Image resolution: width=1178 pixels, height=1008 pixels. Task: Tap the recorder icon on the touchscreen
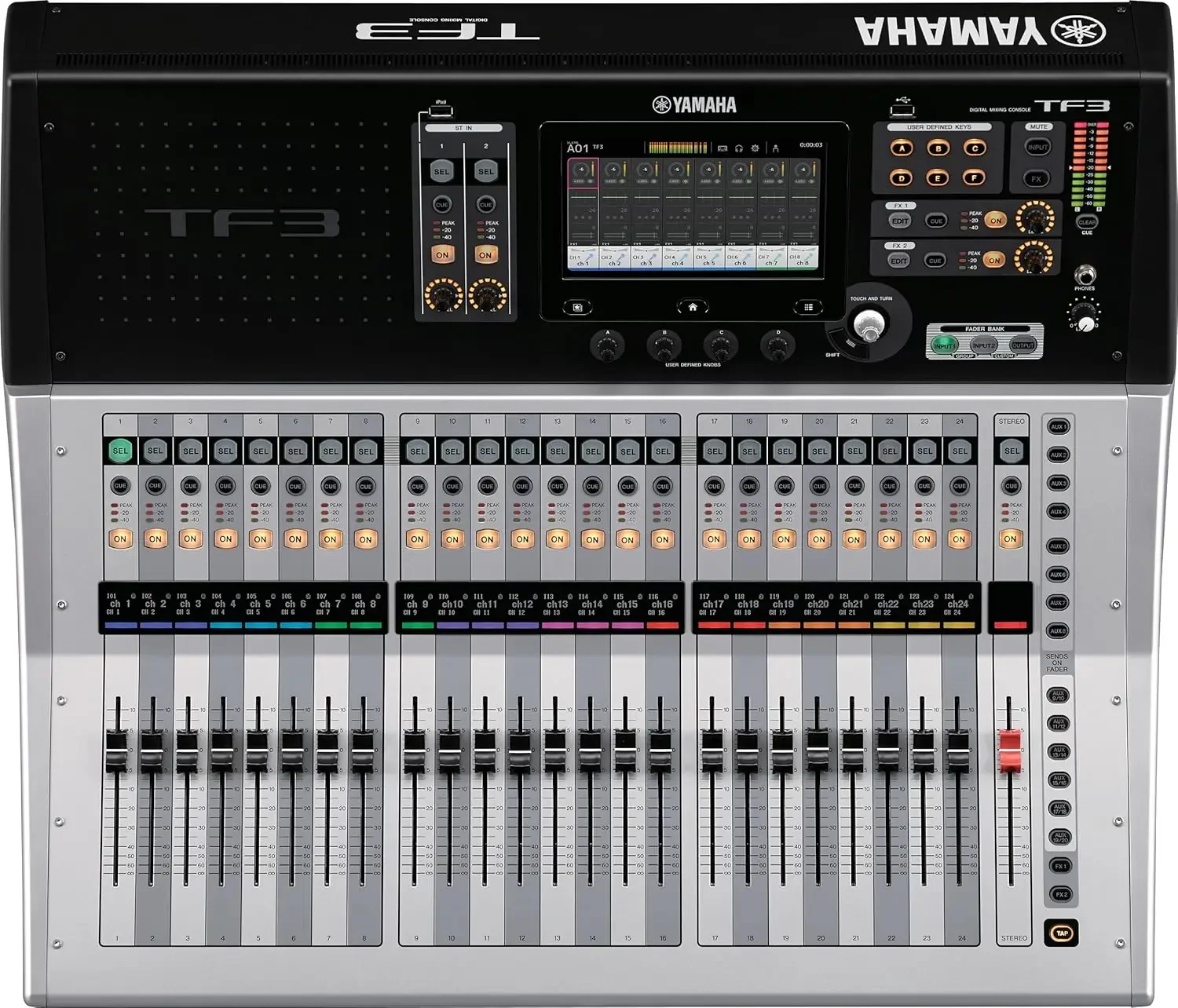(723, 148)
